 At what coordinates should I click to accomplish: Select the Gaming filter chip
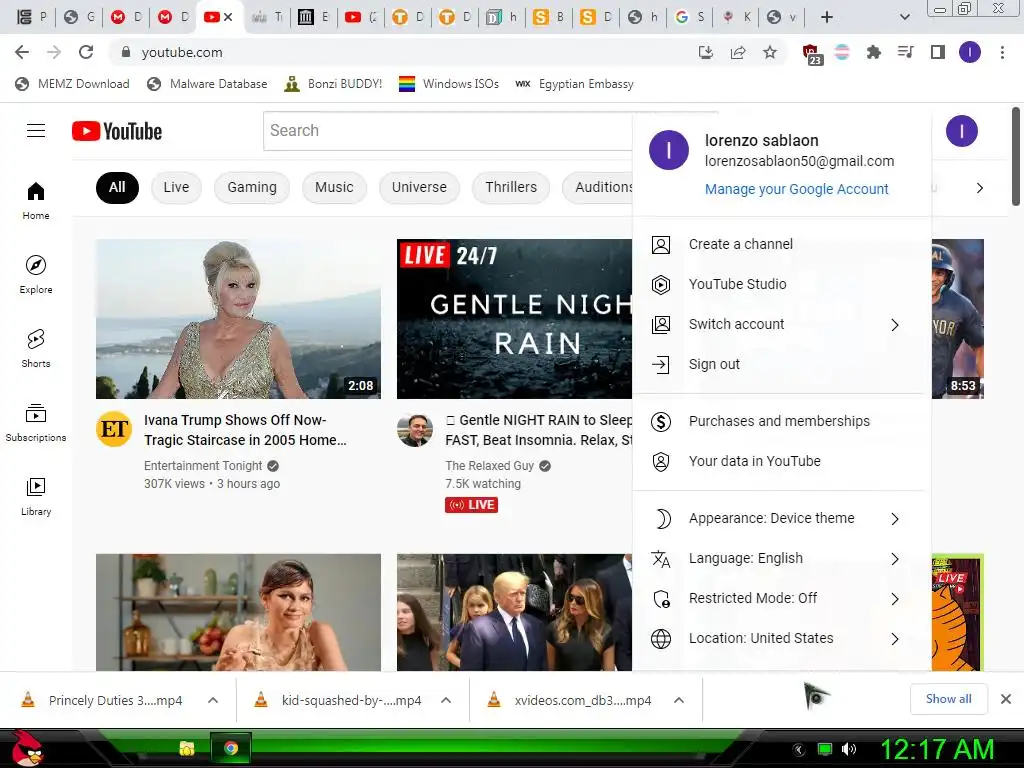251,188
